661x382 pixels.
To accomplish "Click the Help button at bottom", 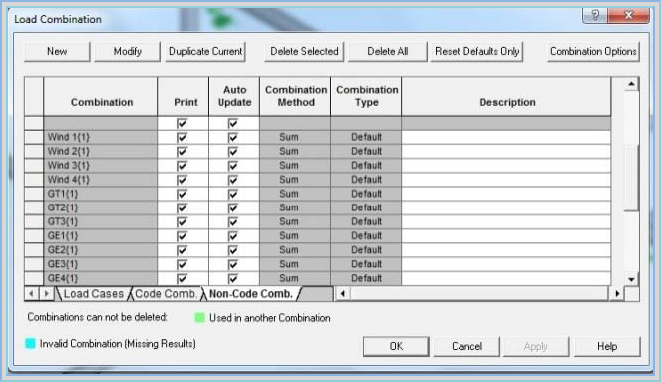I will [x=607, y=346].
